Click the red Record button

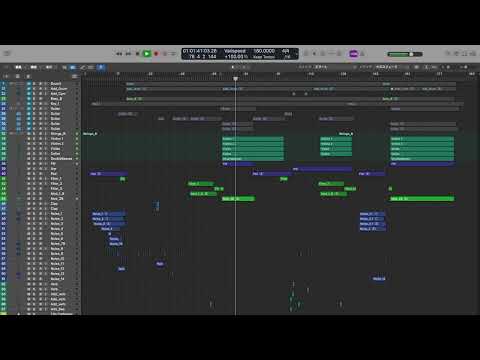click(156, 54)
